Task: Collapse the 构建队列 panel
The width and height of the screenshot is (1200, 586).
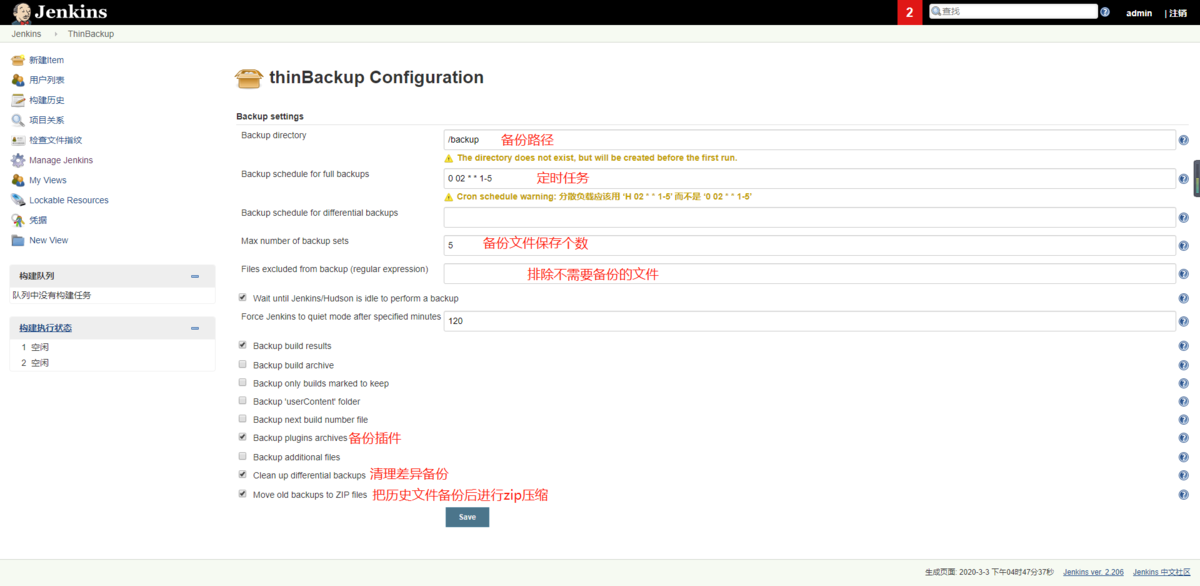Action: (x=195, y=276)
